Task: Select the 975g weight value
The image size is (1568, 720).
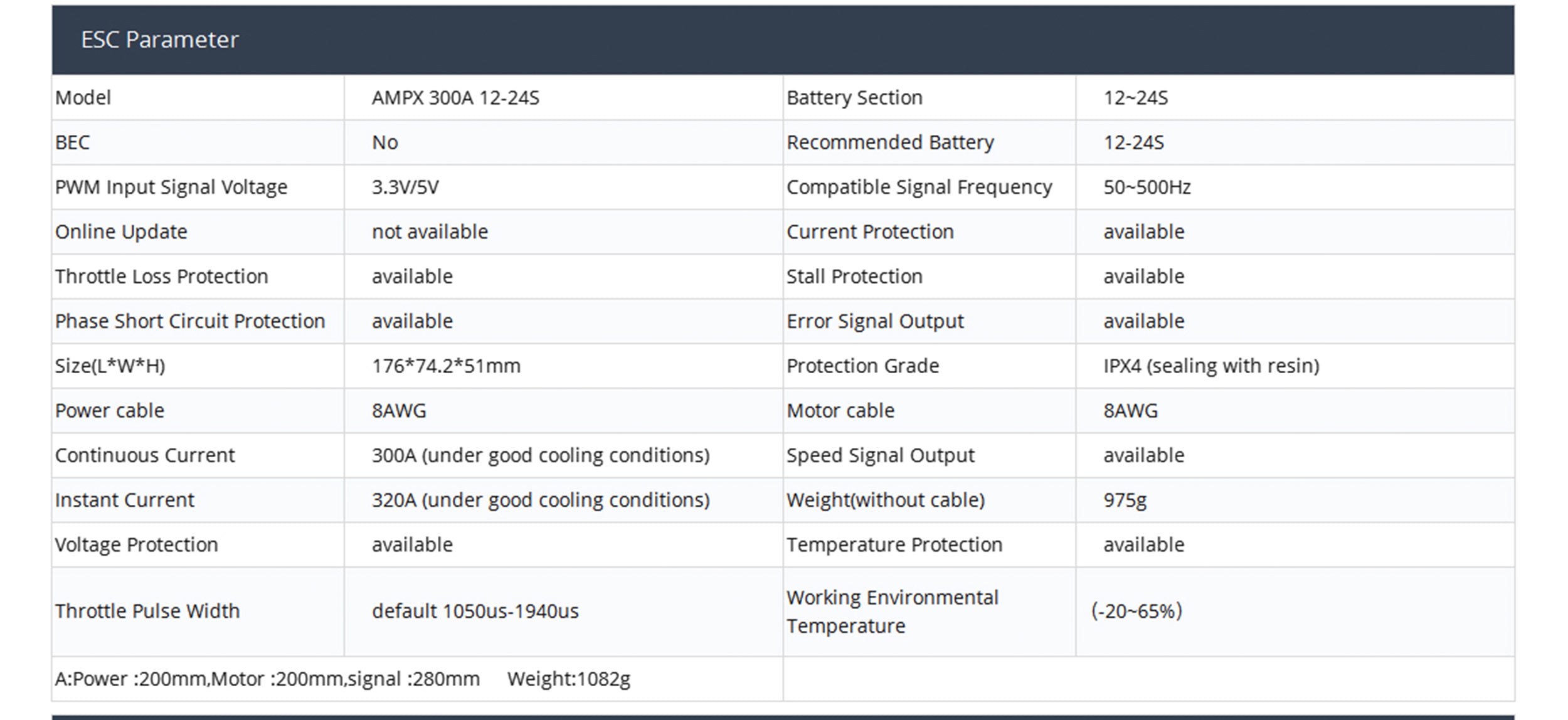Action: pos(1125,500)
